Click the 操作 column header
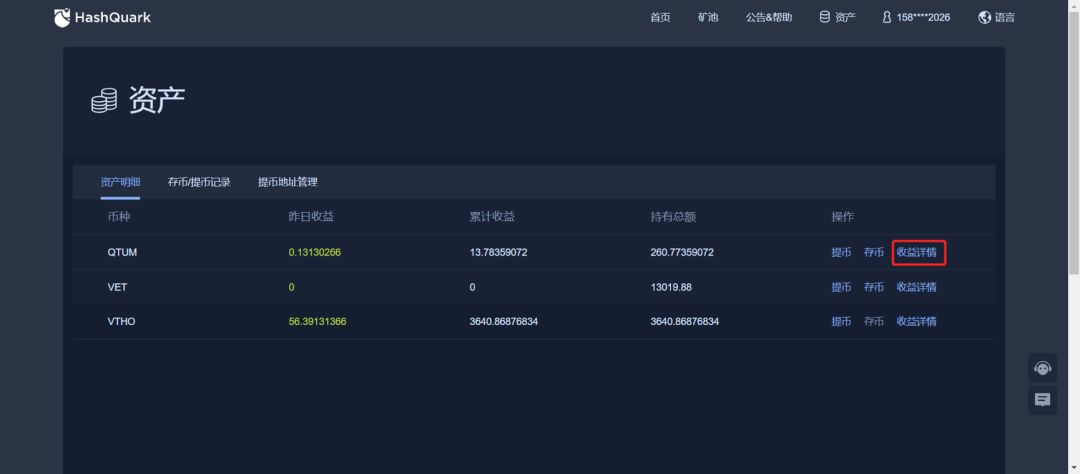The width and height of the screenshot is (1080, 474). pyautogui.click(x=842, y=217)
